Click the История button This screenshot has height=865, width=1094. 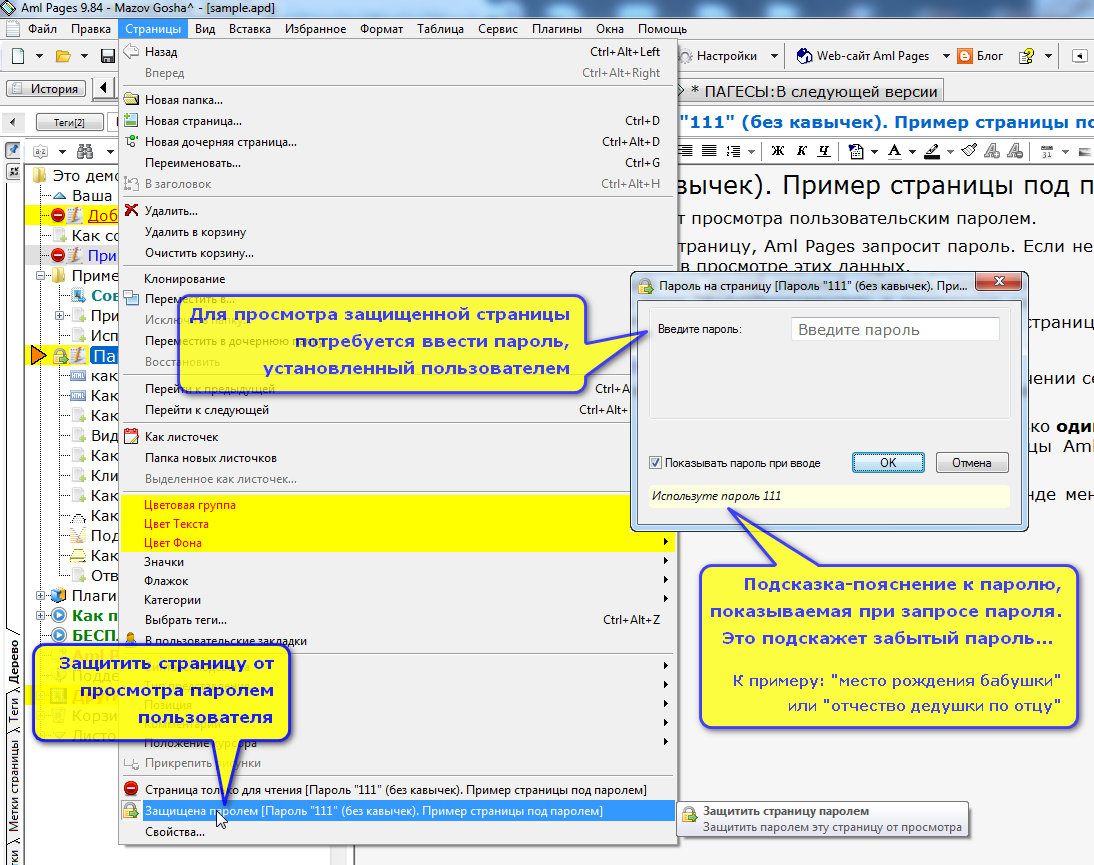pos(46,89)
